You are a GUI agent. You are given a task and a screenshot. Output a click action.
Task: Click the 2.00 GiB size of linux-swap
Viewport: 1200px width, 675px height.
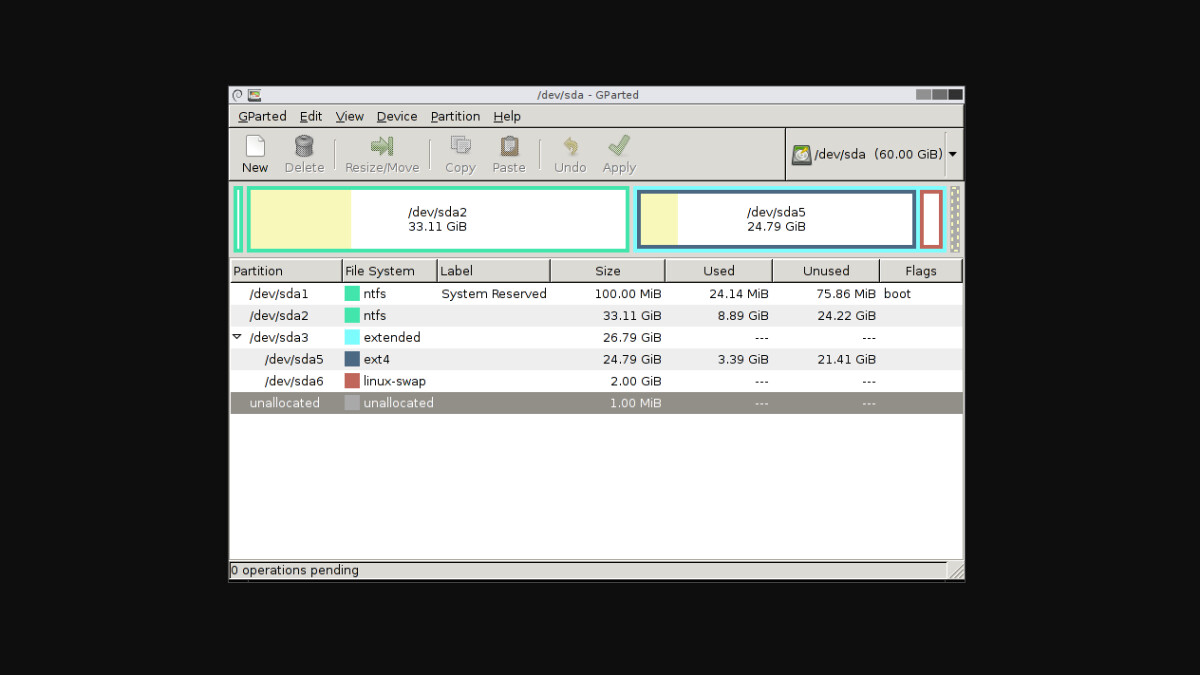(x=636, y=381)
